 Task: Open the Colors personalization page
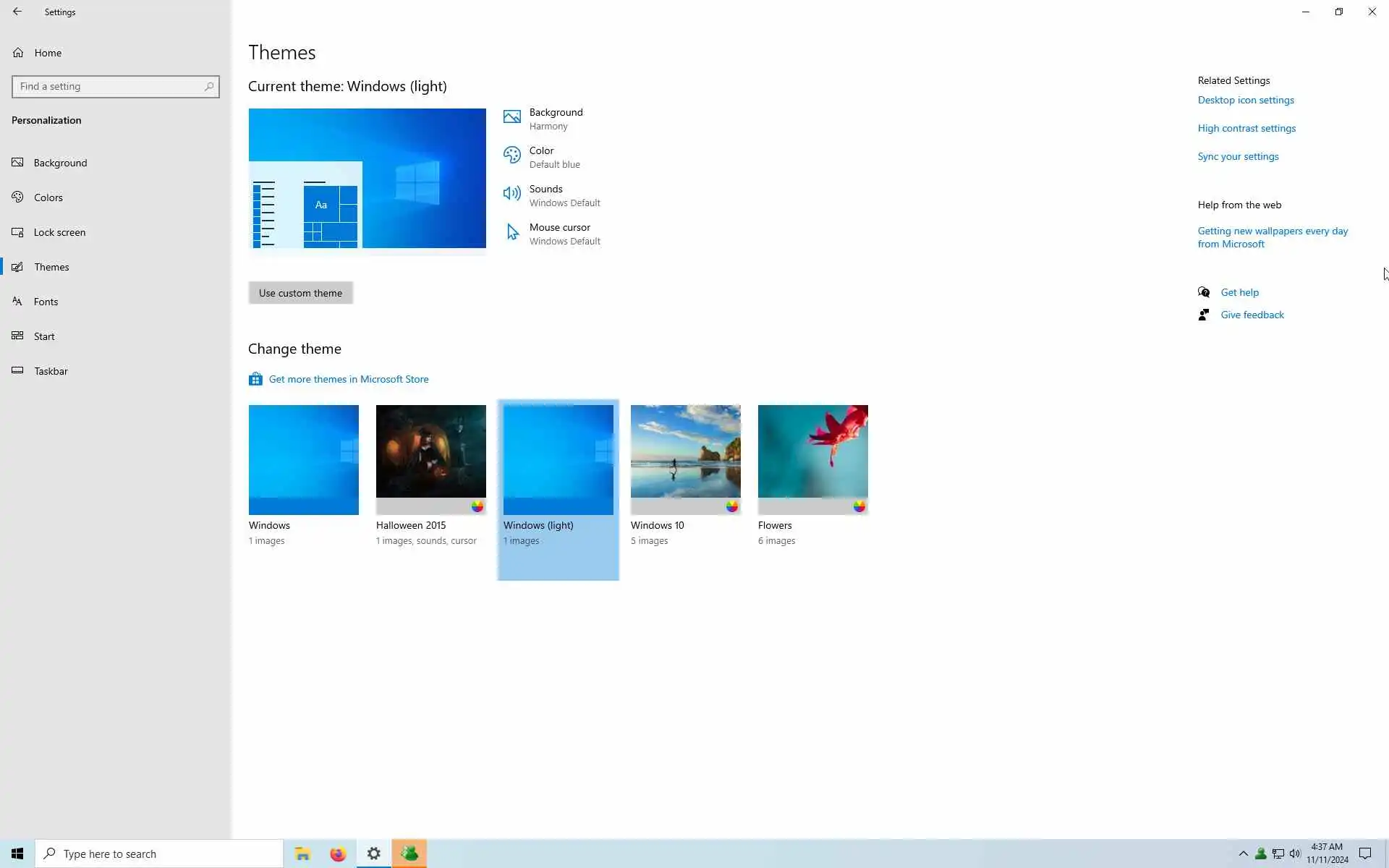48,197
